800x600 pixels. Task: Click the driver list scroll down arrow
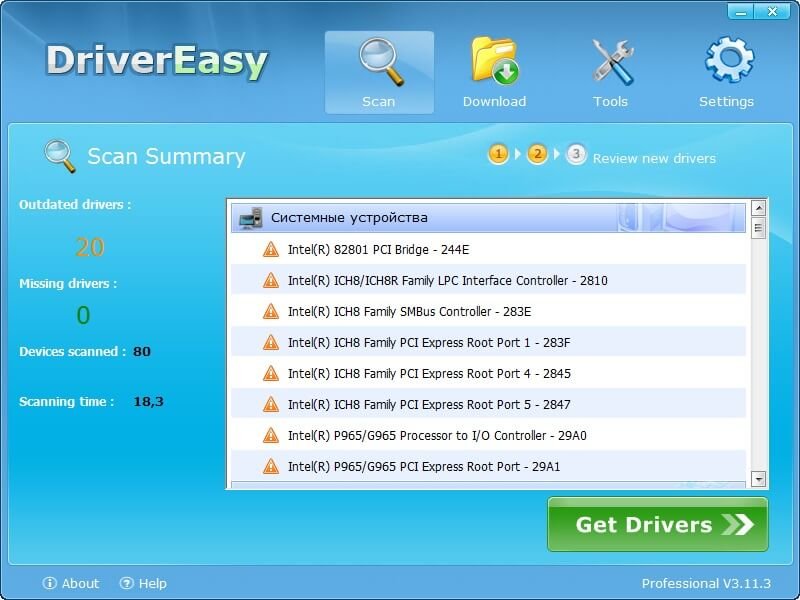click(759, 479)
